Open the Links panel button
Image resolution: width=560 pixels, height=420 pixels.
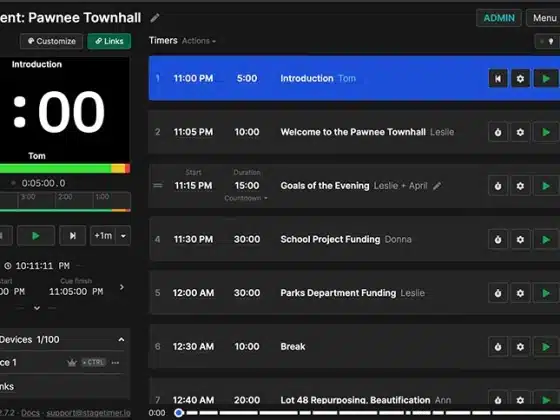[109, 41]
